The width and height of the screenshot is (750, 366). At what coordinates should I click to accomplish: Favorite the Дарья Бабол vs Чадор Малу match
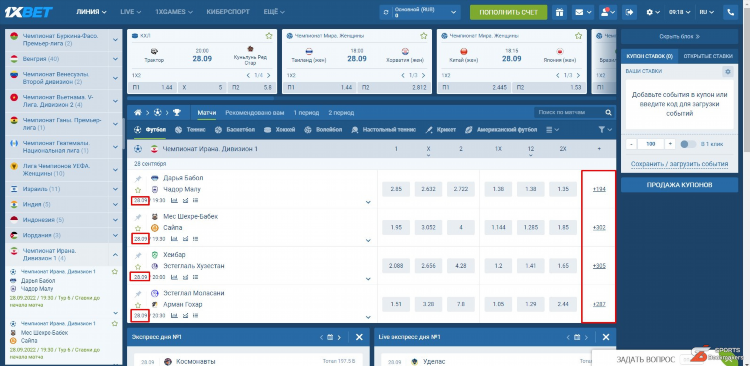click(x=138, y=190)
